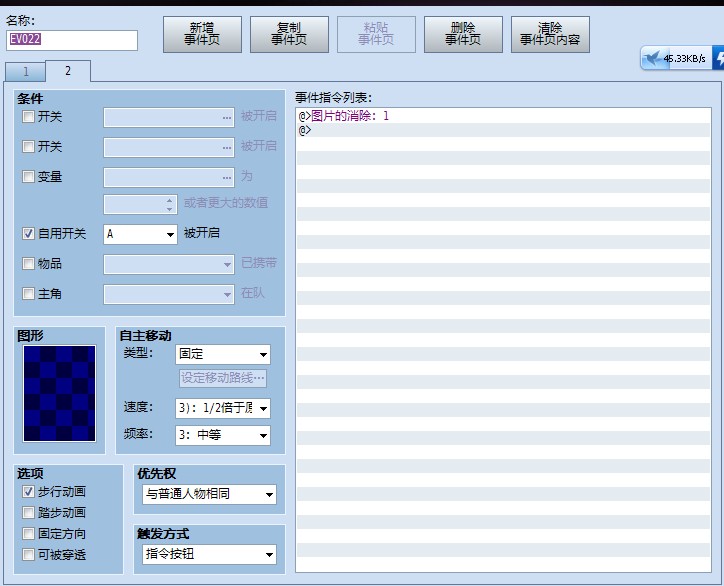Switch to event page tab 1
Screen dimensions: 724x586
pos(25,72)
